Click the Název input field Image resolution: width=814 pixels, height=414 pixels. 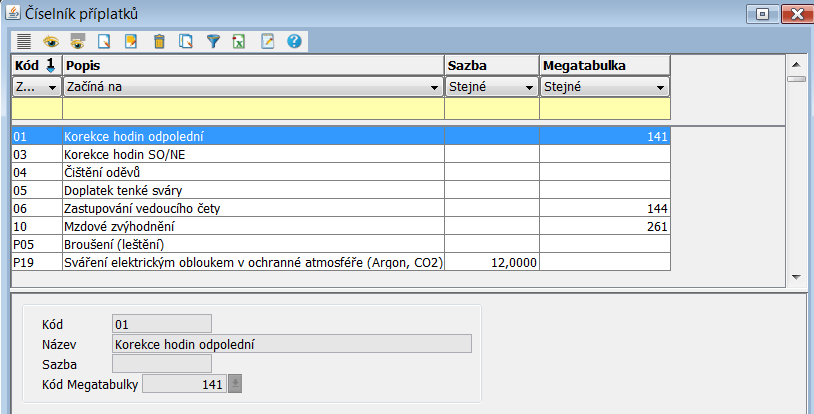point(291,344)
